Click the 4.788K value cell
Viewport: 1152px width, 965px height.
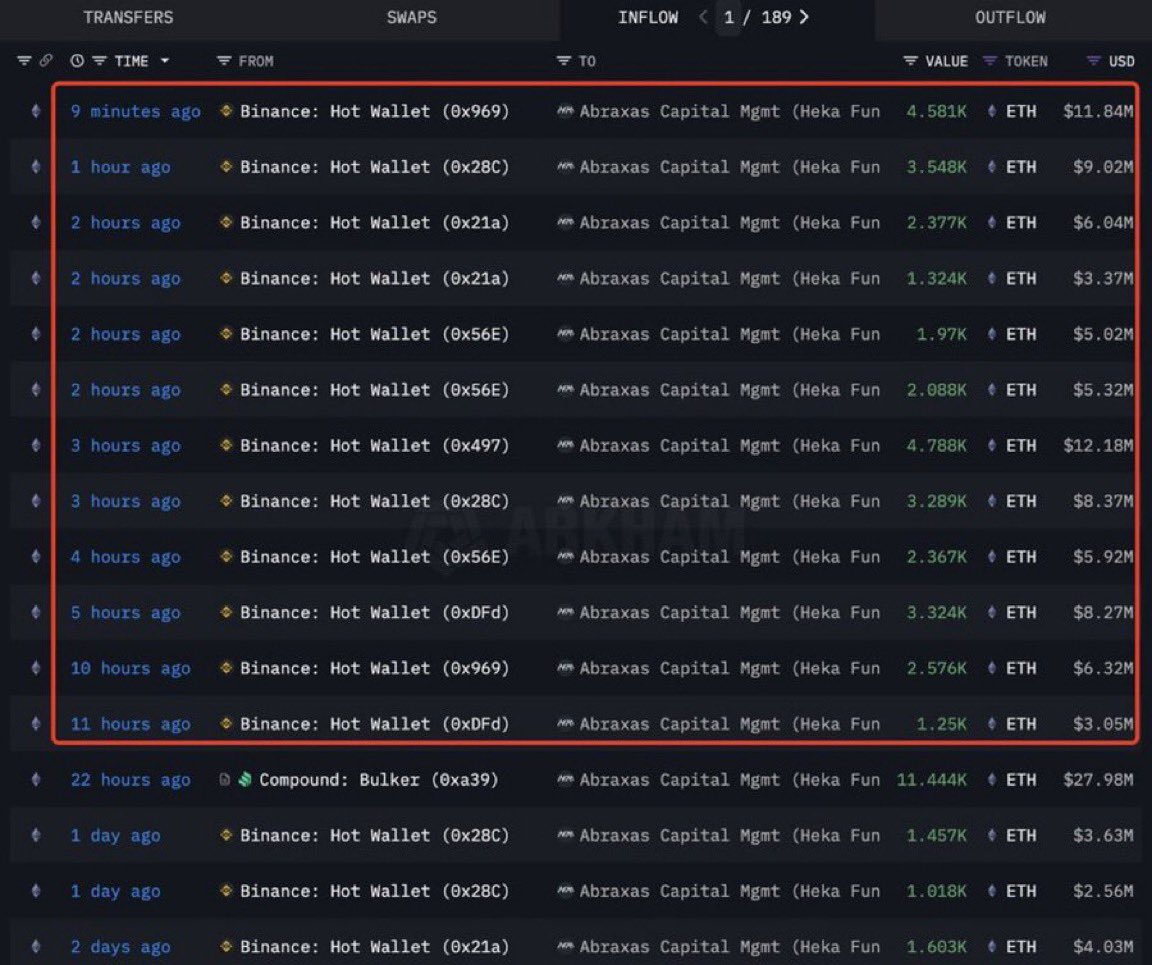[x=936, y=446]
